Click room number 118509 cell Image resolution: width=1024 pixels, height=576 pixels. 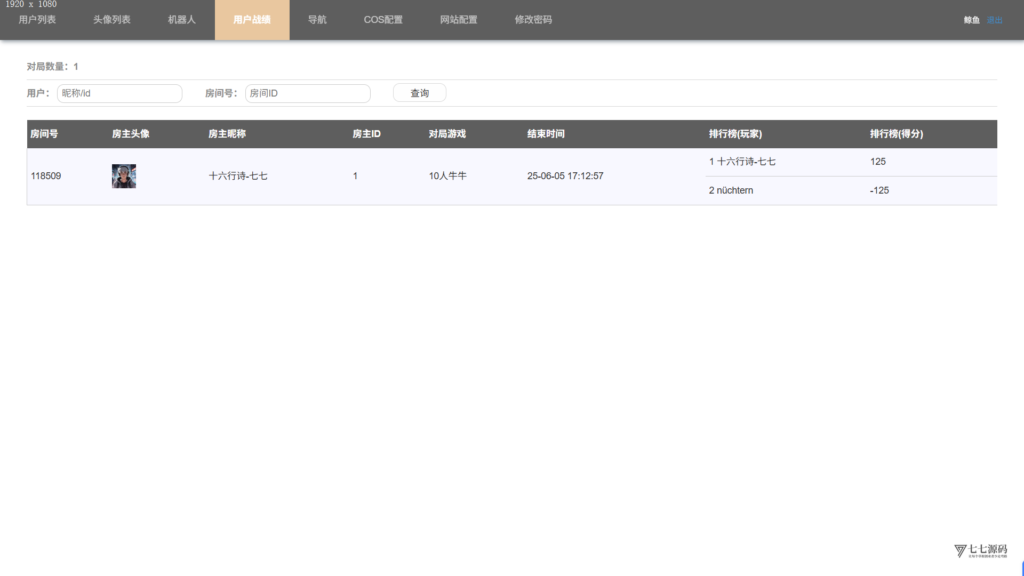click(46, 176)
